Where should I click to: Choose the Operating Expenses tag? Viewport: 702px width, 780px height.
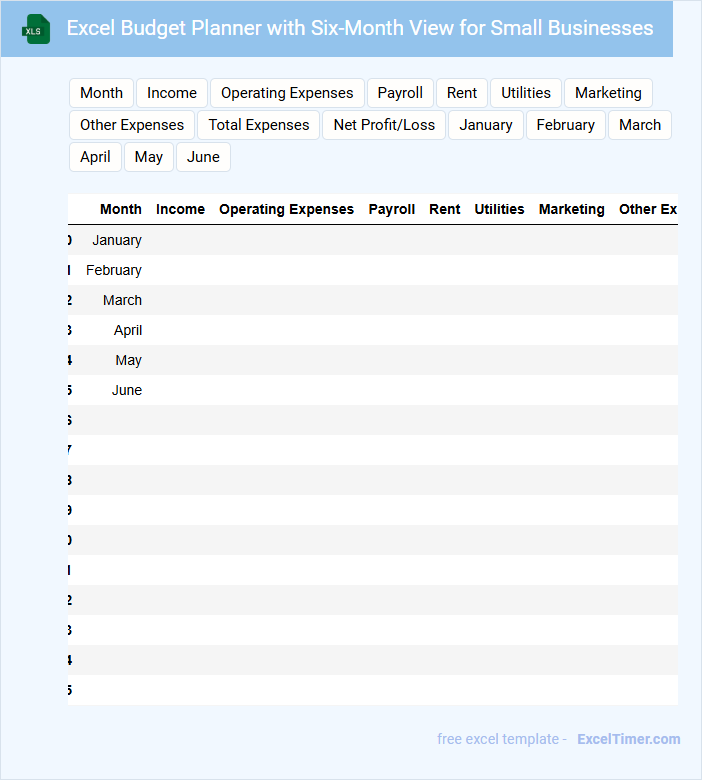287,93
